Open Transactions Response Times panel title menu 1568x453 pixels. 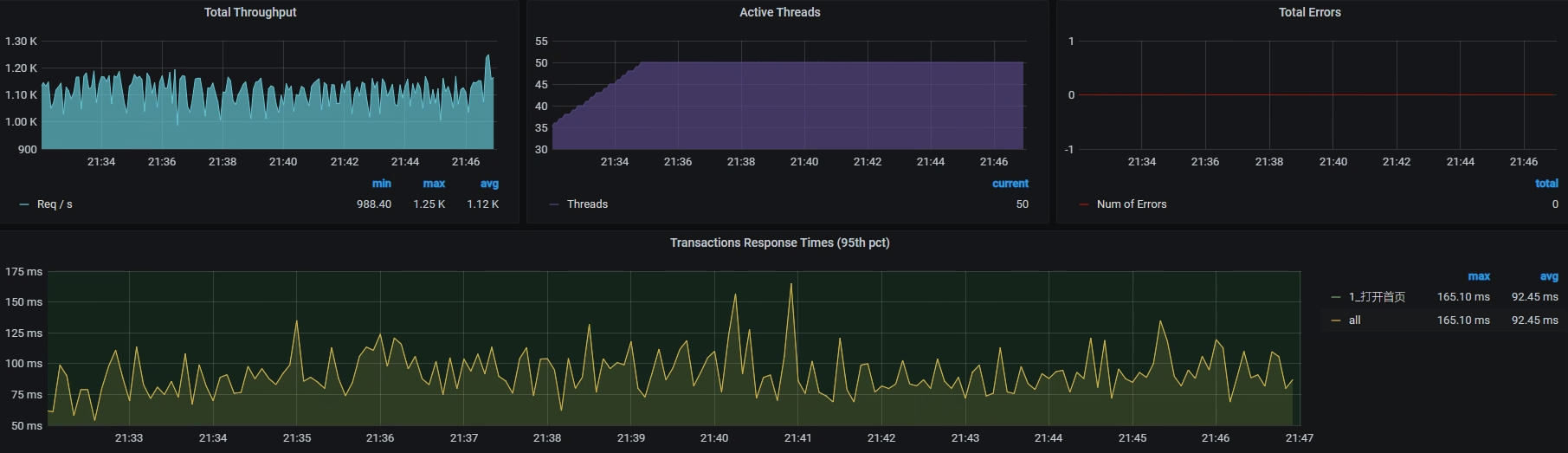[779, 243]
